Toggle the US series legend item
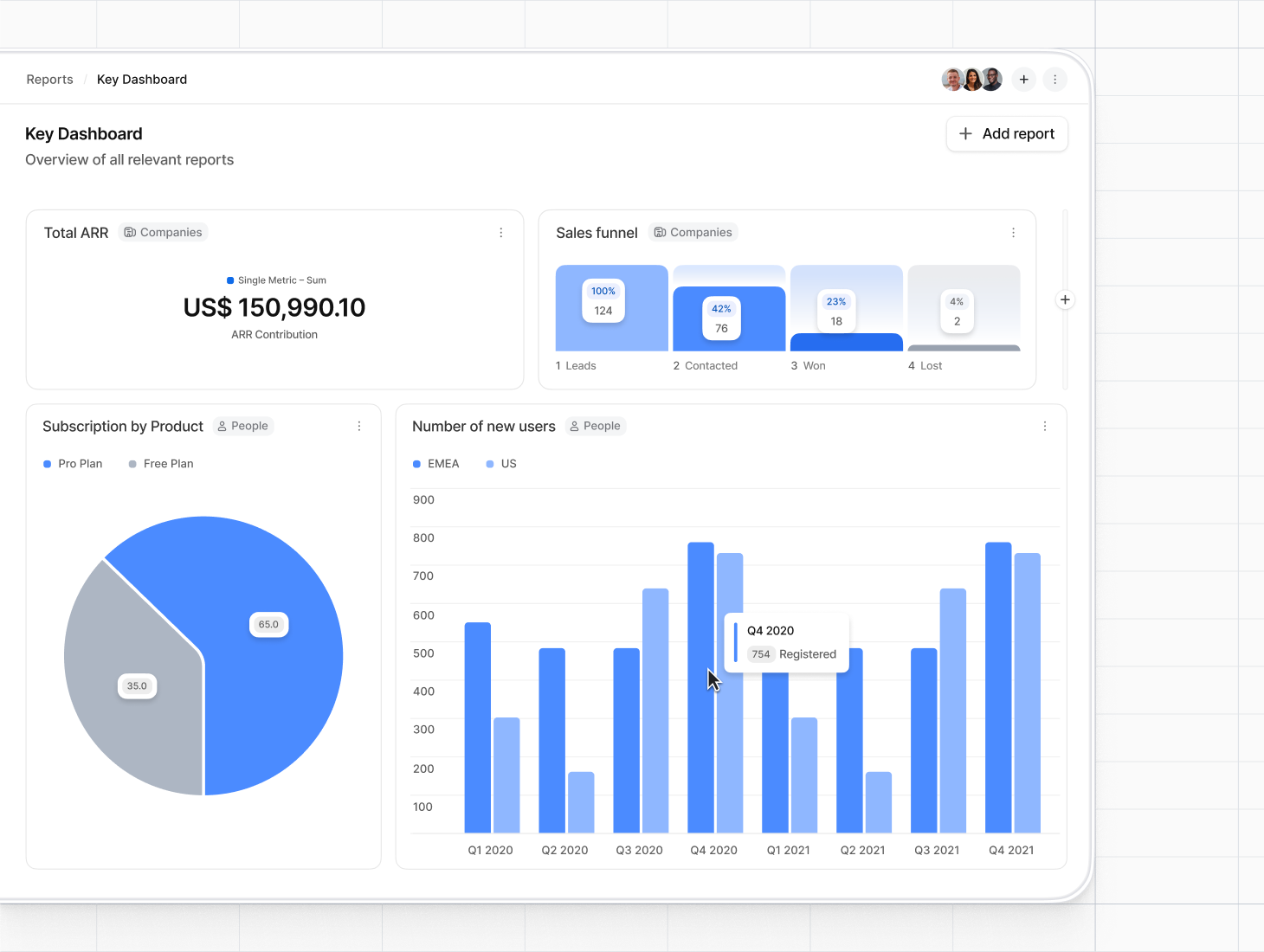The image size is (1264, 952). 500,463
